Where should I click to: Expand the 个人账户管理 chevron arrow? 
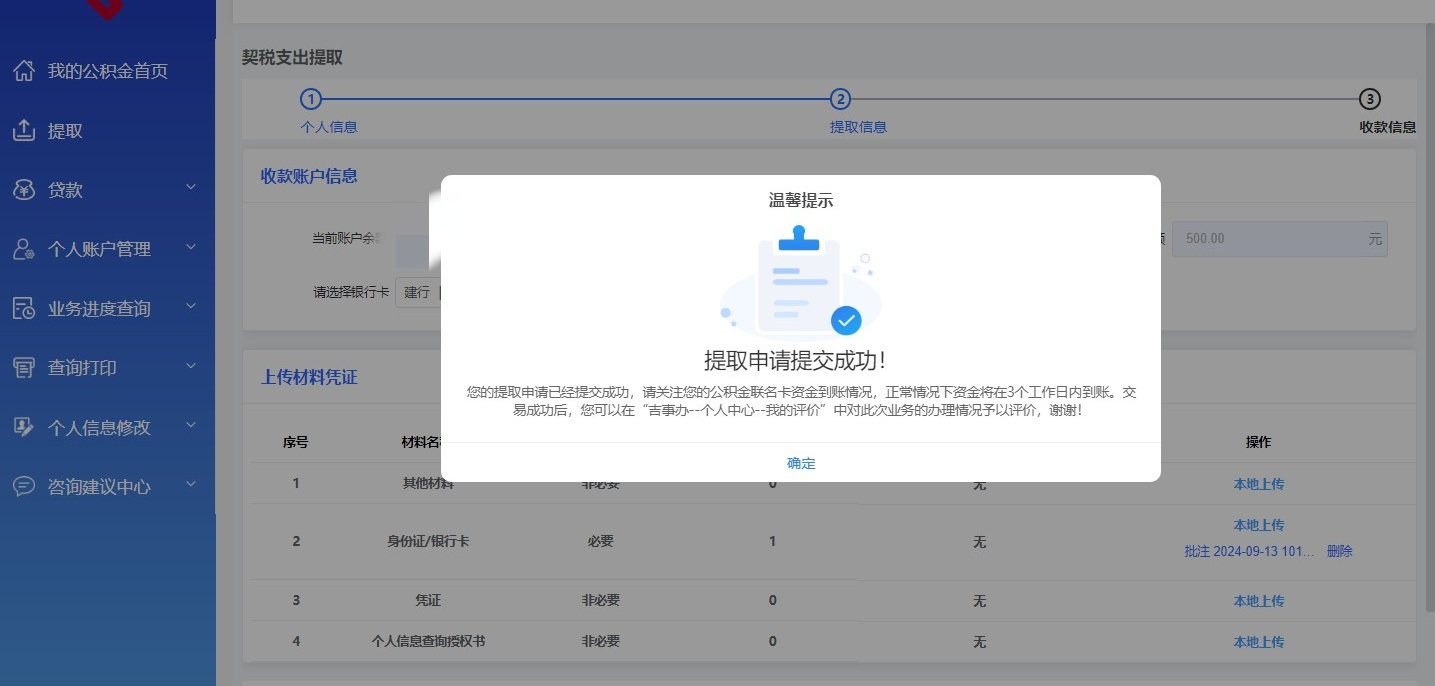click(191, 248)
